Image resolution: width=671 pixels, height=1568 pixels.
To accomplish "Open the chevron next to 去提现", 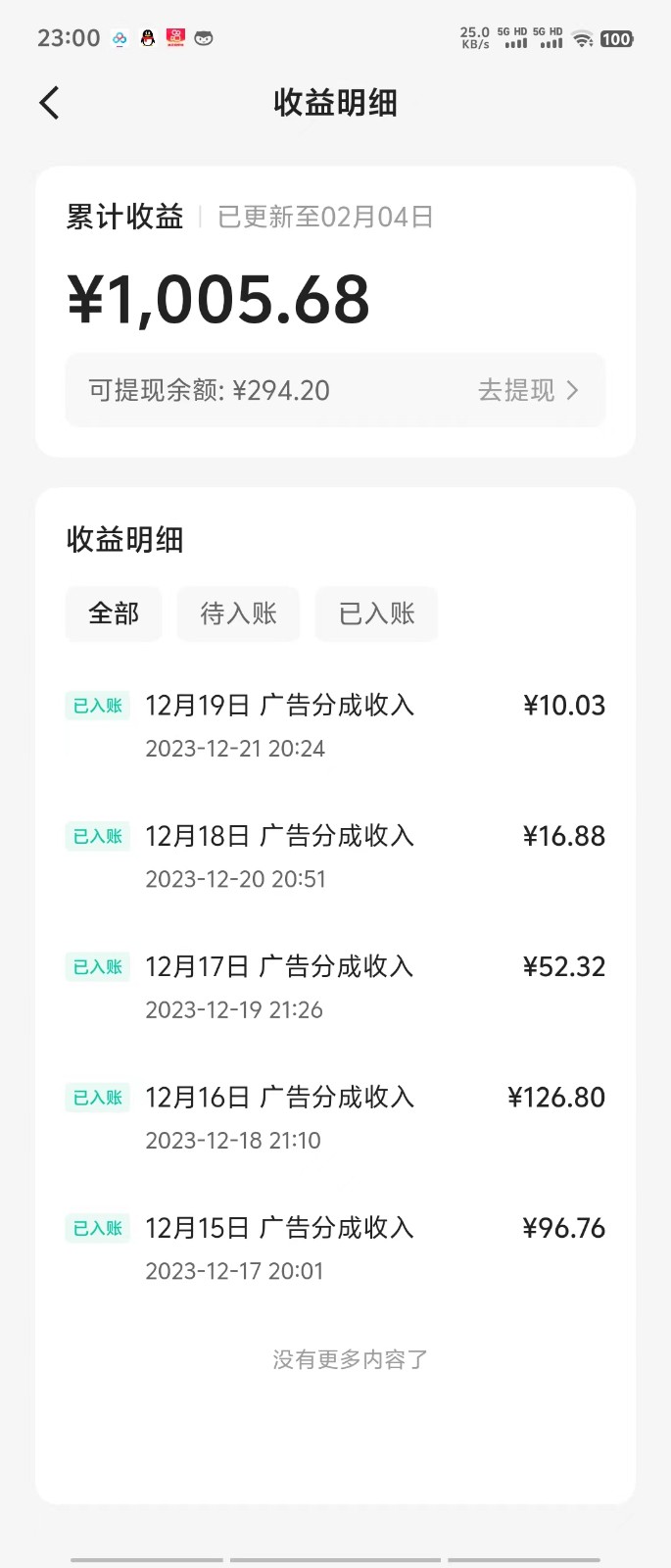I will click(x=573, y=390).
